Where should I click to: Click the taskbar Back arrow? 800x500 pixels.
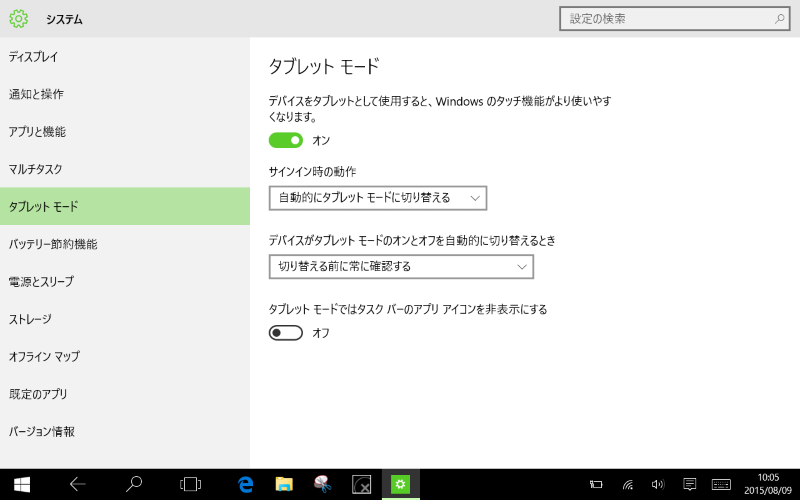pos(78,484)
